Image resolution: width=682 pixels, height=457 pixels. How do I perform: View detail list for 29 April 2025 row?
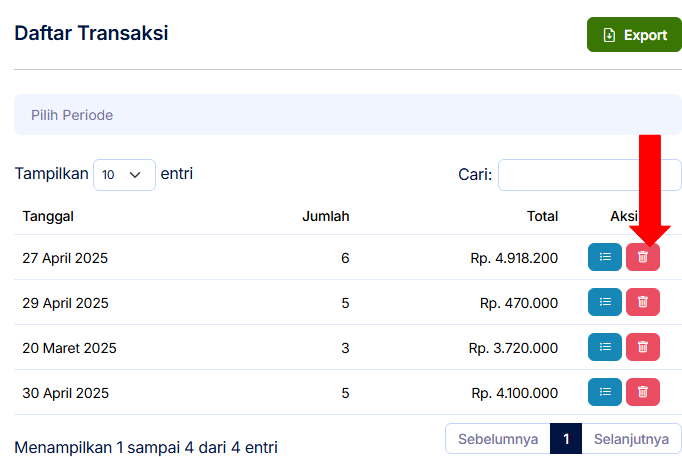(605, 302)
